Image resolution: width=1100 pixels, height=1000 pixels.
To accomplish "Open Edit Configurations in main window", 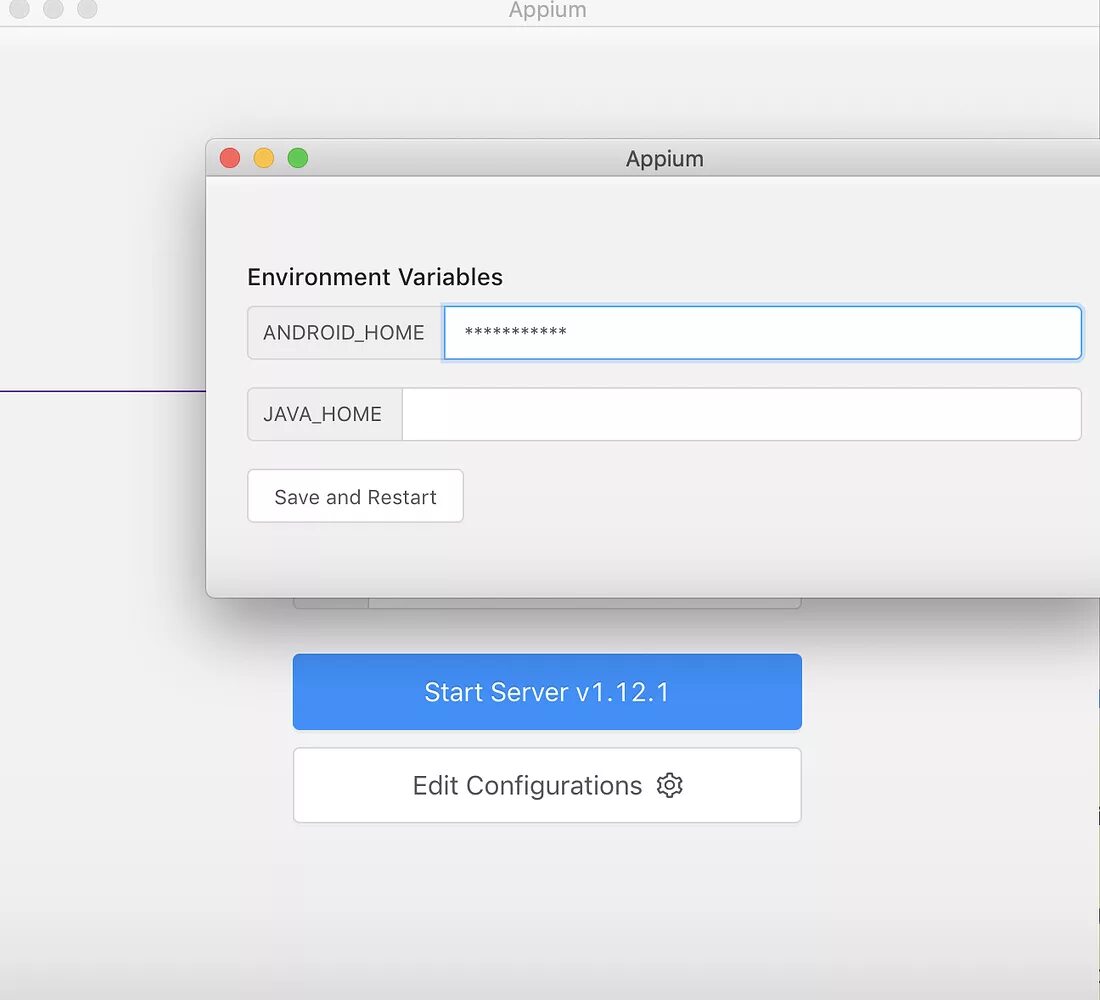I will click(547, 785).
